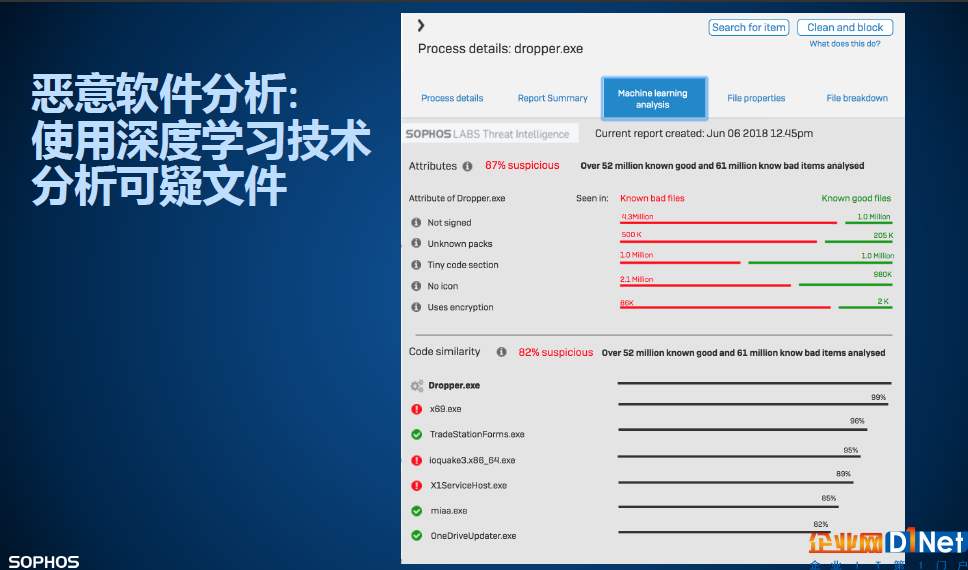Open the File breakdown tab
Image resolution: width=968 pixels, height=570 pixels.
(857, 98)
